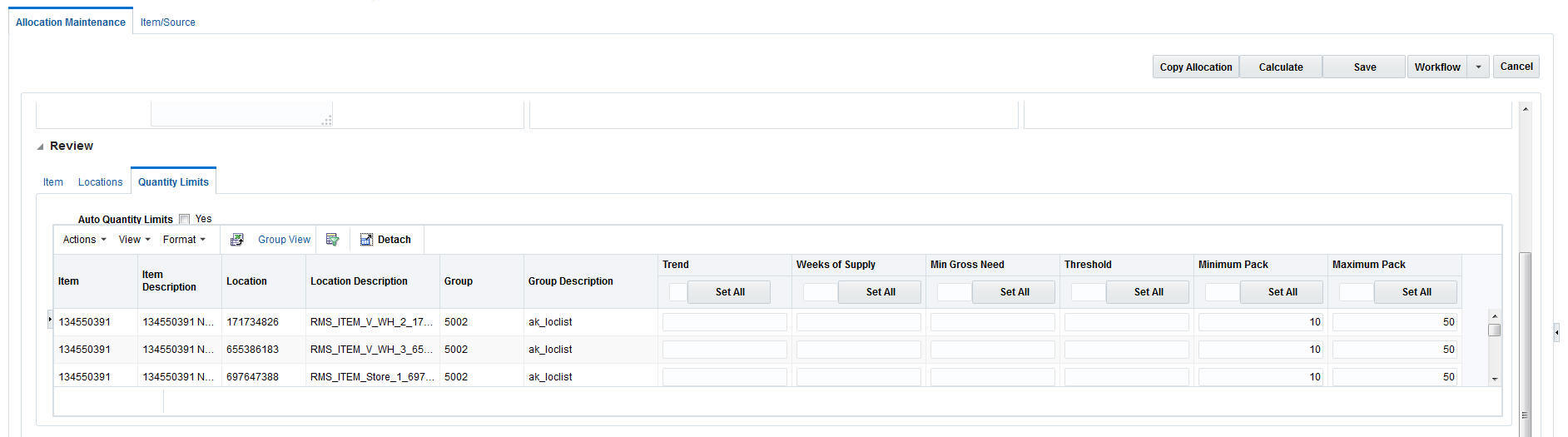Toggle Auto Quantity Limits Yes checkbox
This screenshot has height=437, width=1568.
pos(184,219)
